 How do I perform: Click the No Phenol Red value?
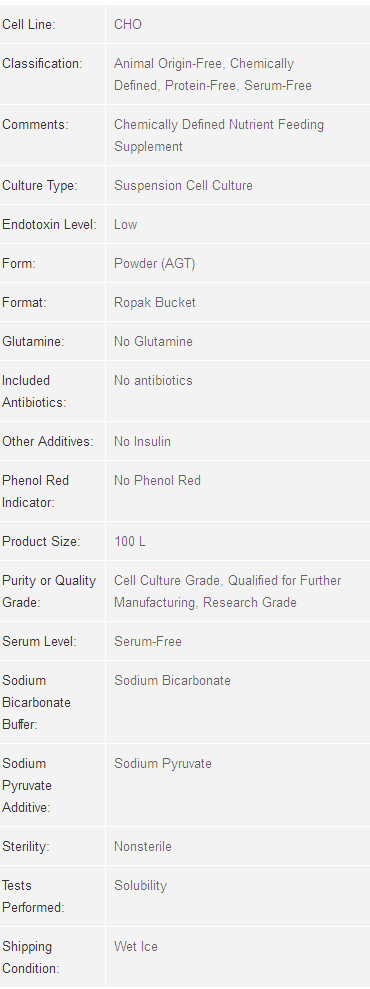pyautogui.click(x=157, y=481)
